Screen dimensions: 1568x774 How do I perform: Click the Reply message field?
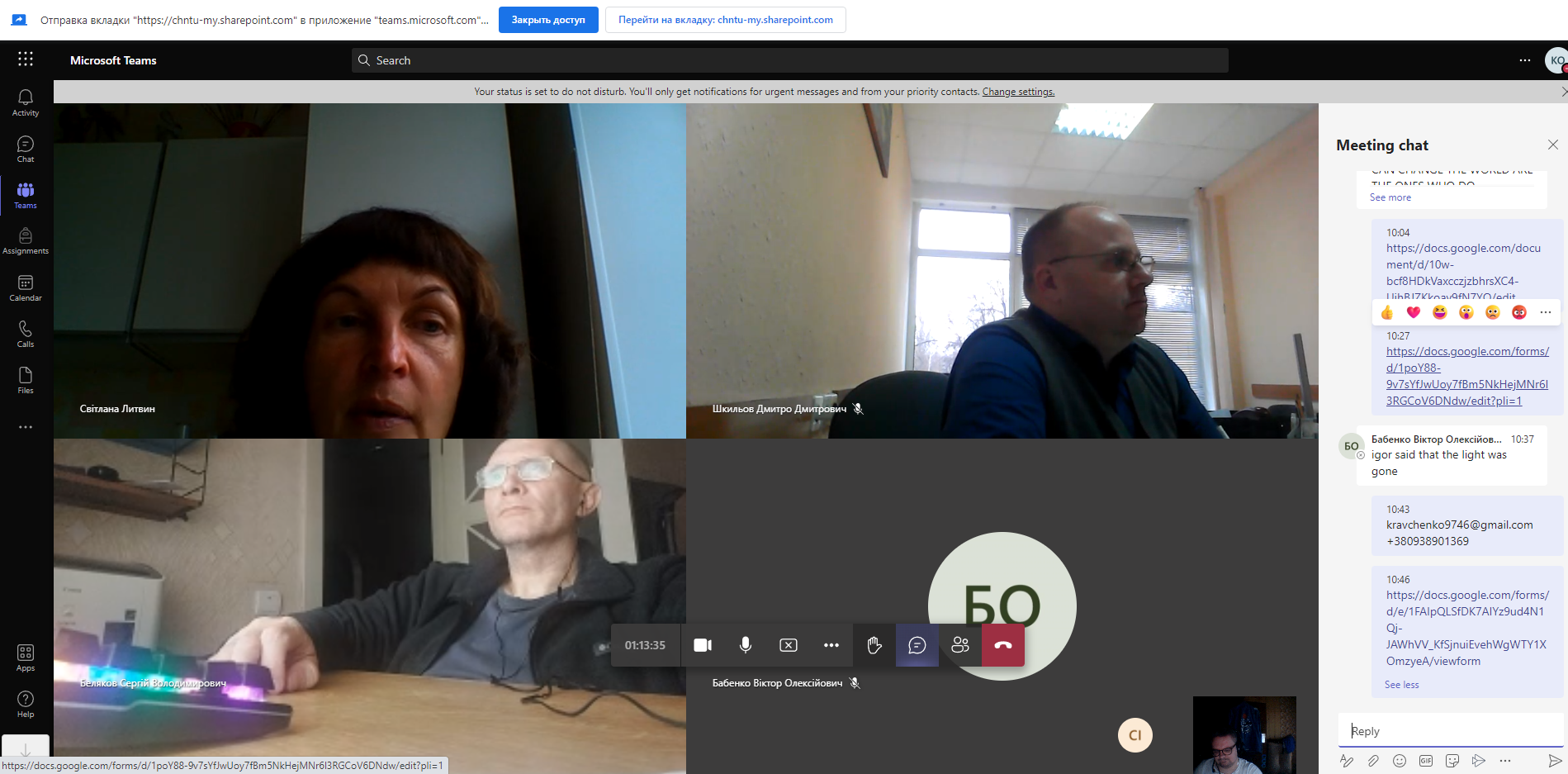coord(1450,731)
